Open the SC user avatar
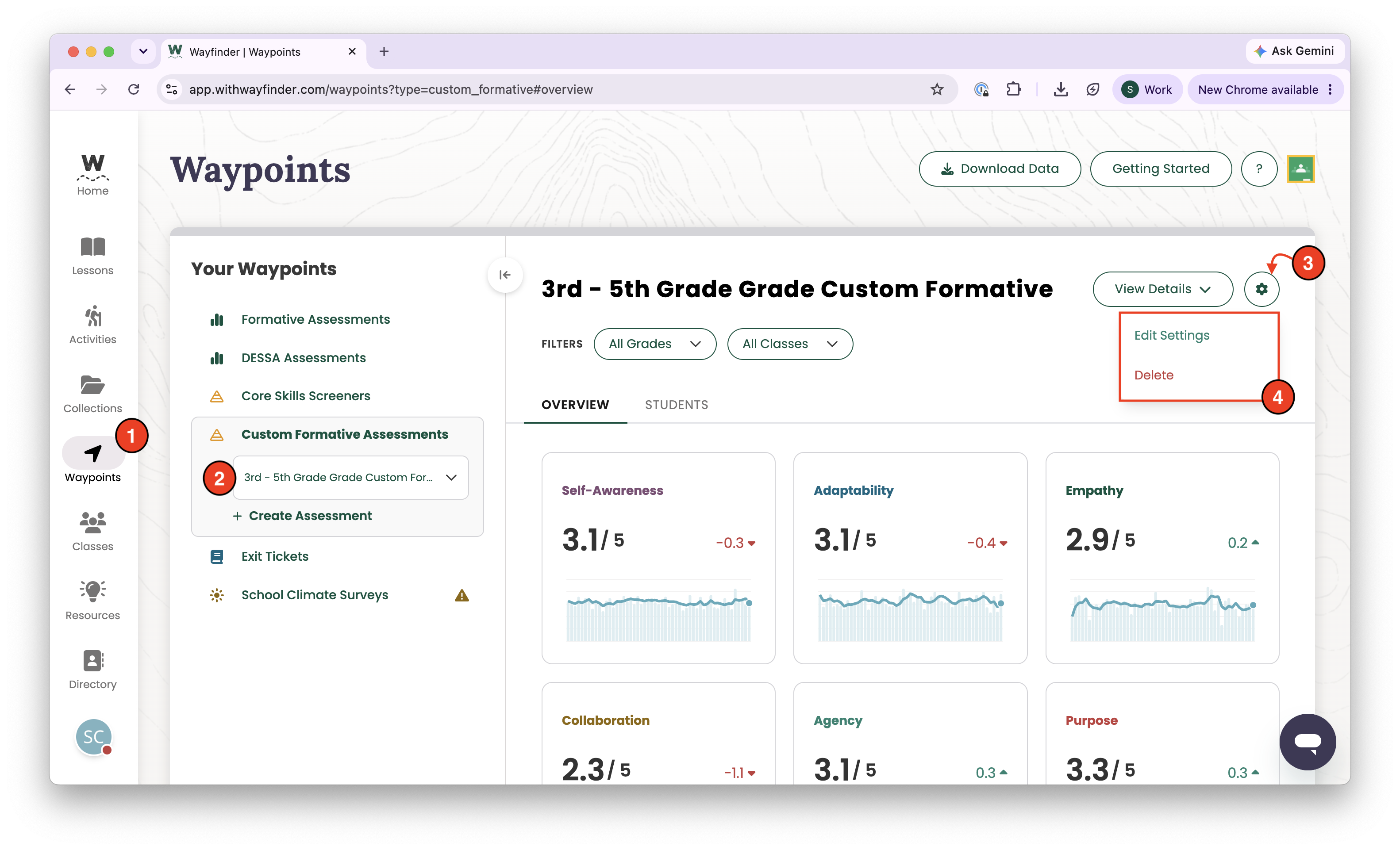Screen dimensions: 1400x850 (94, 736)
